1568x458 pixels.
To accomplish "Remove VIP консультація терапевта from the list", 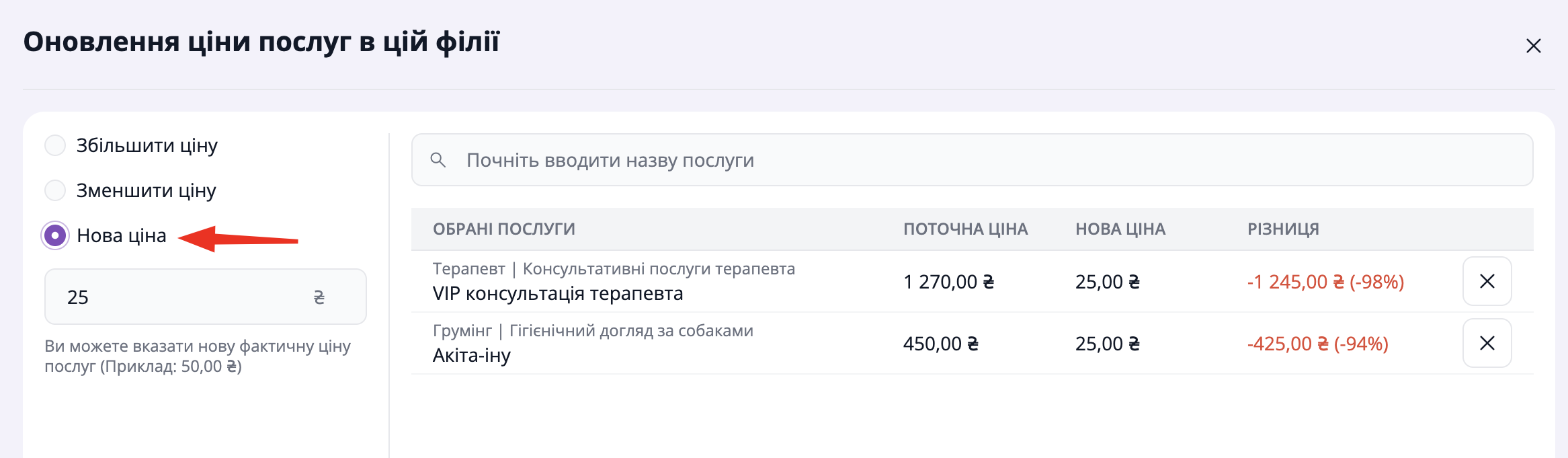I will pos(1487,281).
